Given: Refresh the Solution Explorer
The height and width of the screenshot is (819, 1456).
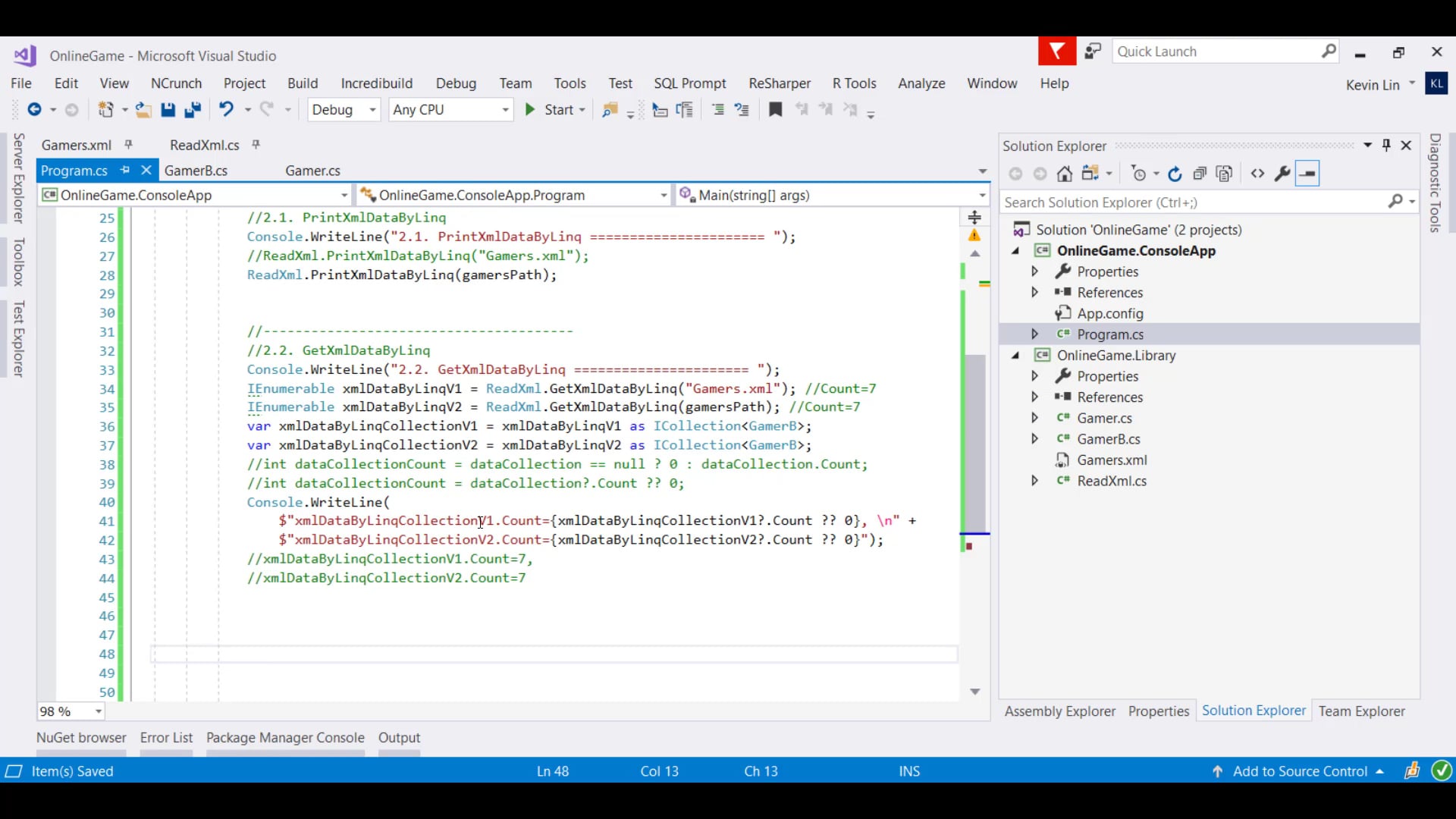Looking at the screenshot, I should coord(1175,174).
